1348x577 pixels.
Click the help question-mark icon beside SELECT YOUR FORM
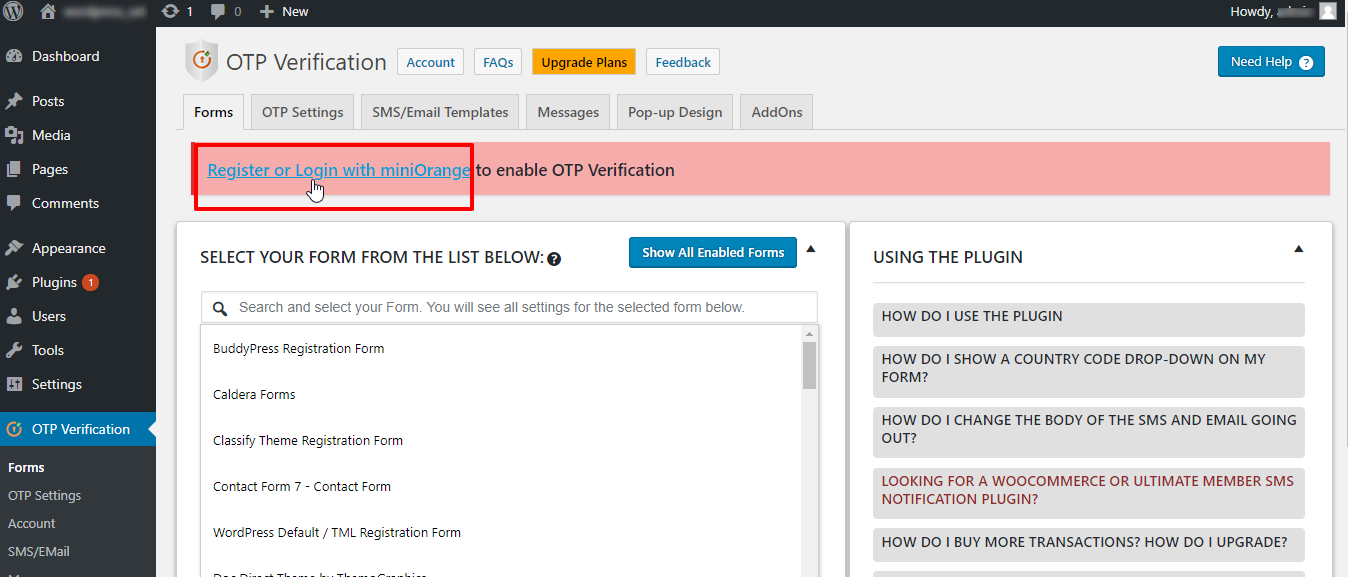pos(554,258)
